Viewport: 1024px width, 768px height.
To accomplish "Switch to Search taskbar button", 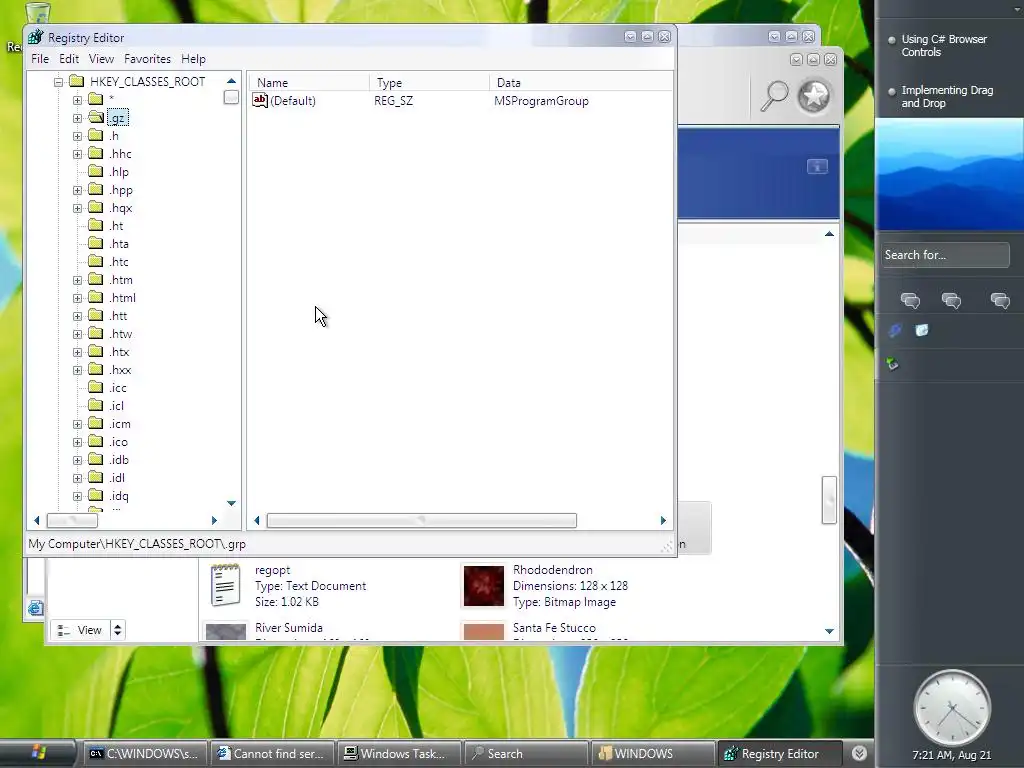I will [526, 754].
